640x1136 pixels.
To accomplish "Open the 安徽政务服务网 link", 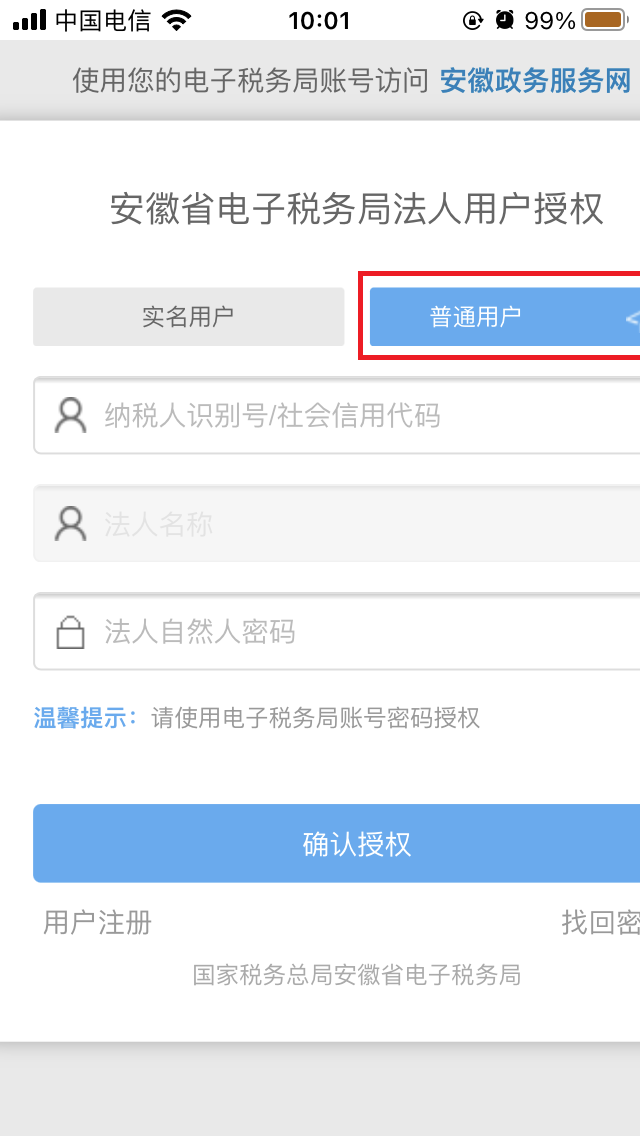I will pos(536,82).
